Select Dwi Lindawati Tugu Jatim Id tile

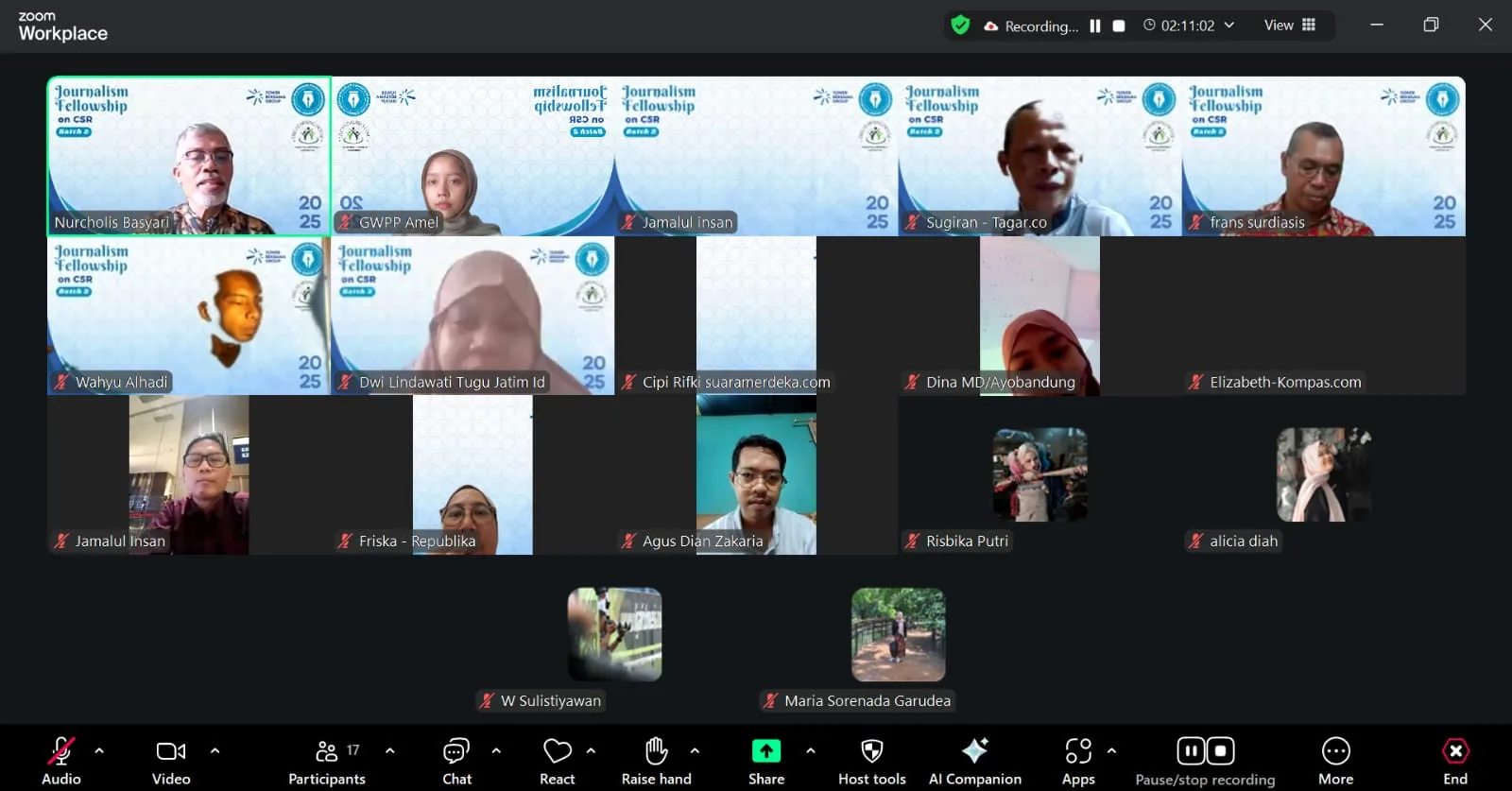pyautogui.click(x=472, y=316)
